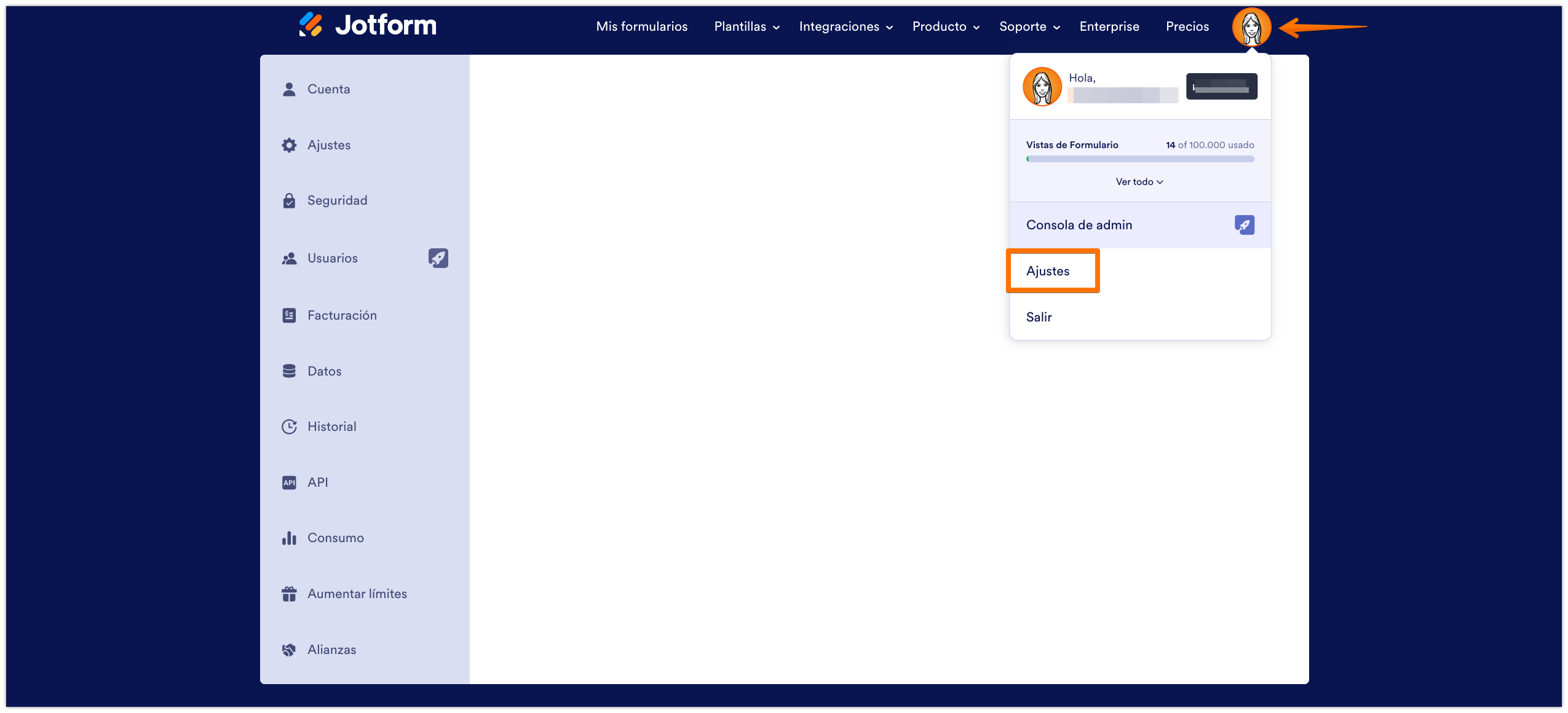Screen dimensions: 1568x713
Task: Click the Vistas de Formulario progress bar
Action: [x=1139, y=159]
